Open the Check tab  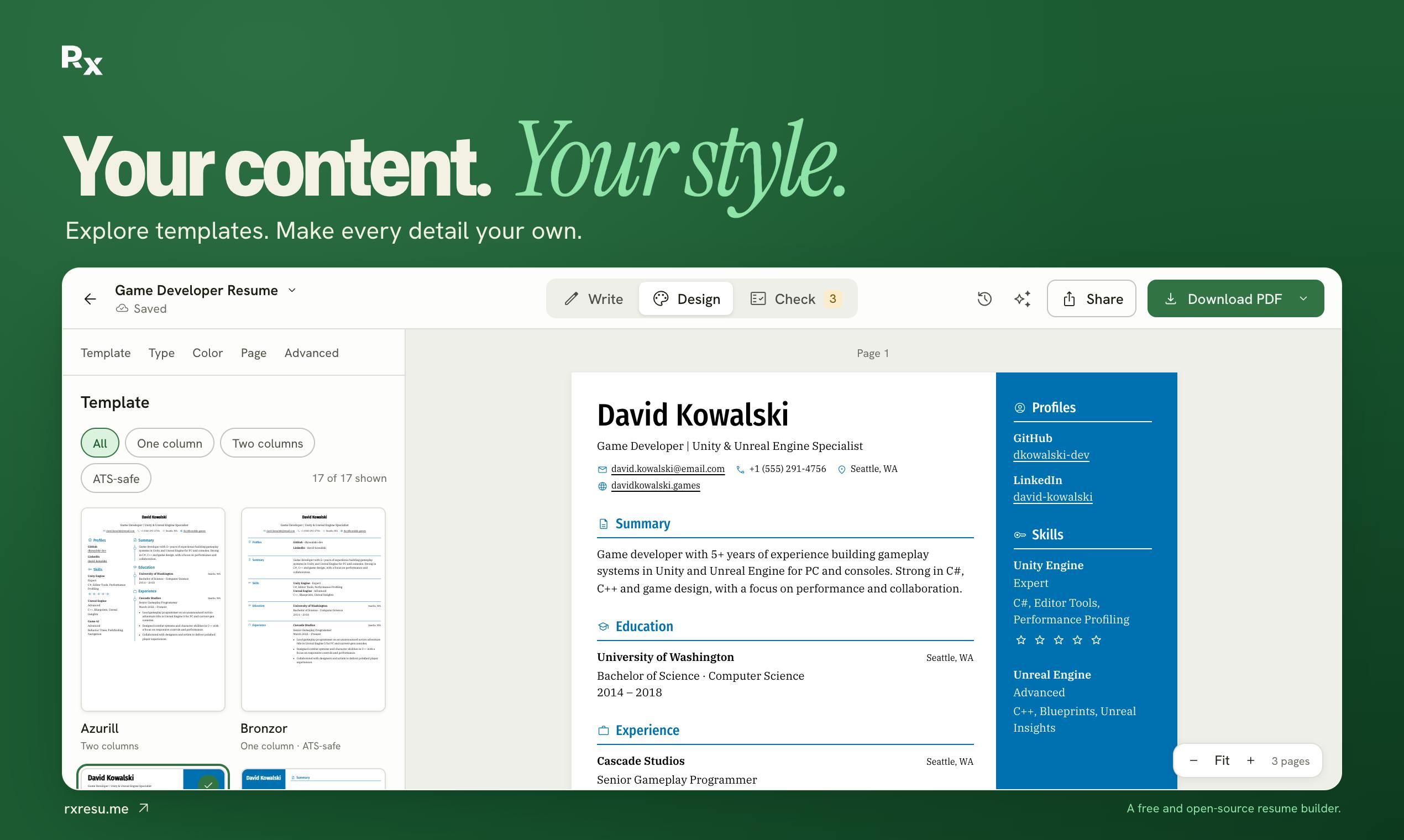795,299
